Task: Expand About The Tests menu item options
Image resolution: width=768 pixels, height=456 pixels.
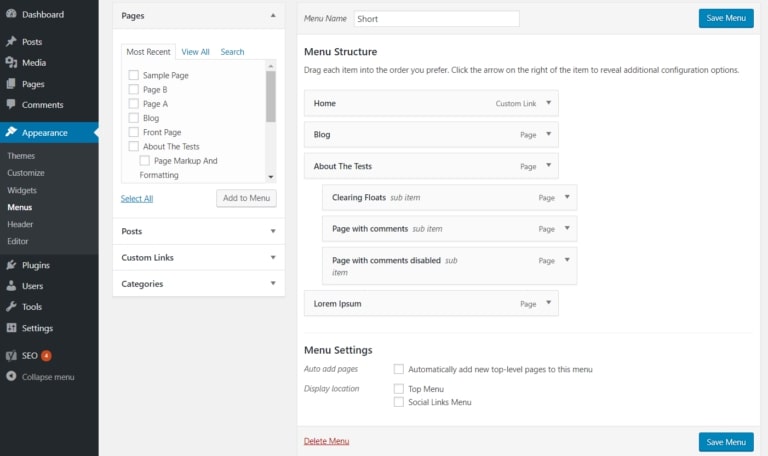Action: [x=549, y=166]
